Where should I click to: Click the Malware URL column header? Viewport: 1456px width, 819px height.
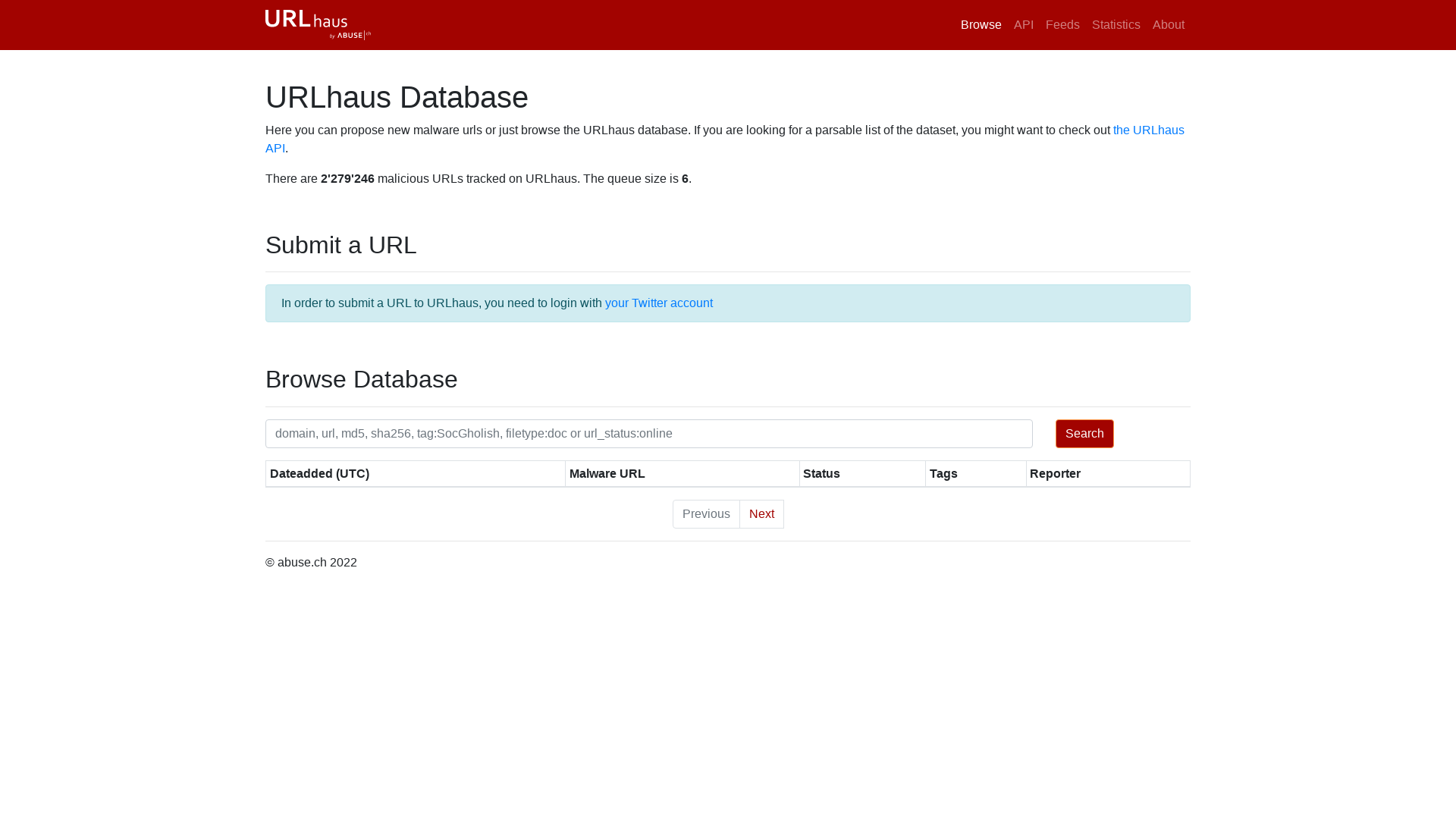pyautogui.click(x=682, y=474)
